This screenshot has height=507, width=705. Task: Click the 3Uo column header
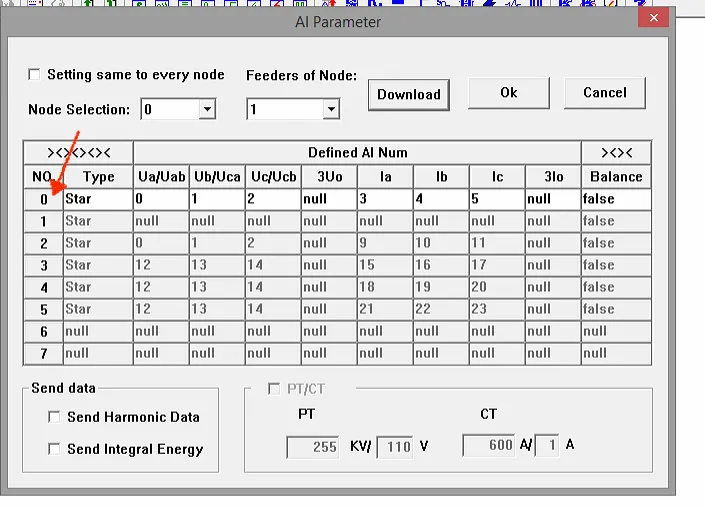329,177
